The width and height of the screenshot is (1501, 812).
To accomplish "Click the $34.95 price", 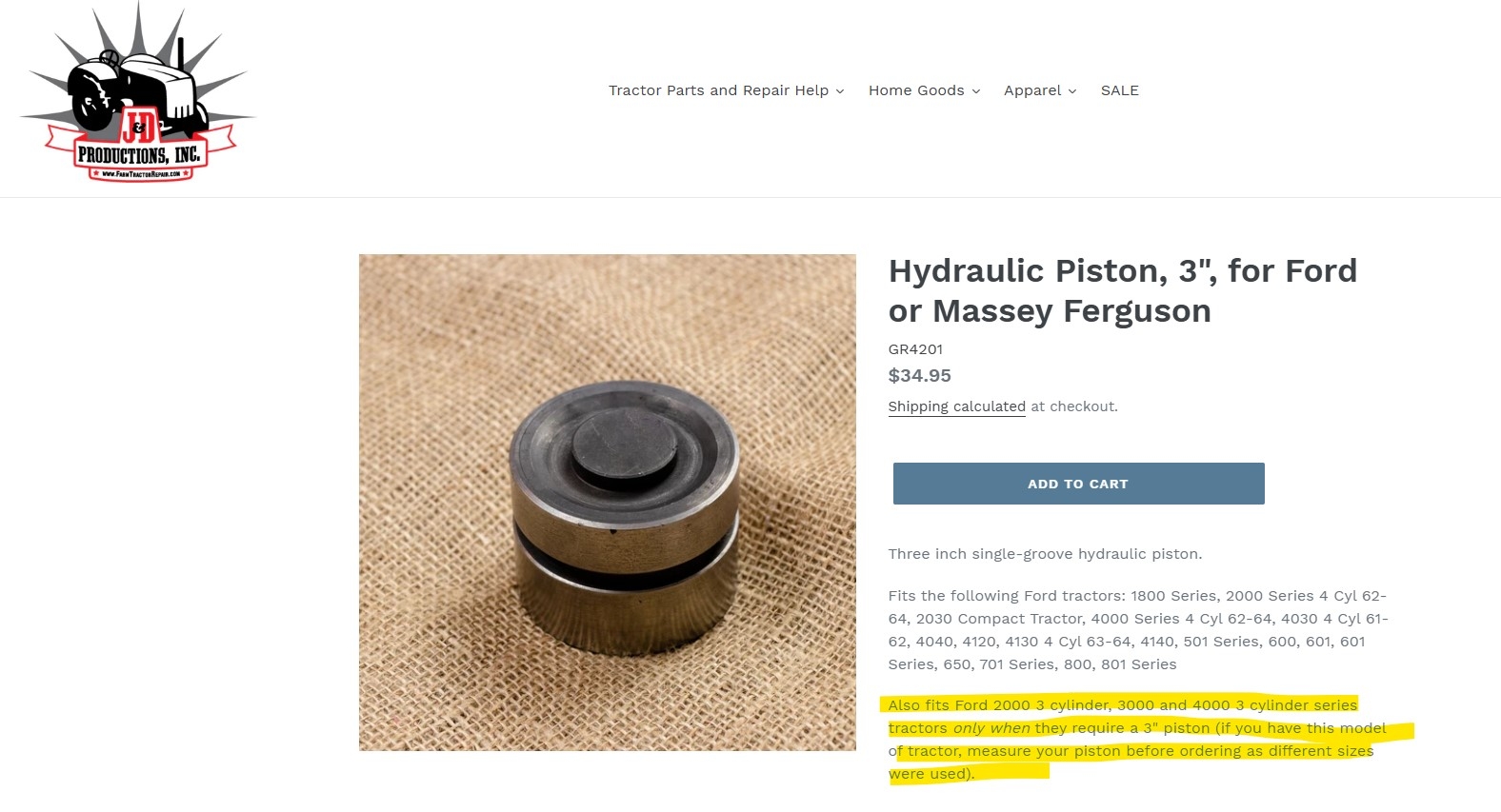I will (920, 376).
